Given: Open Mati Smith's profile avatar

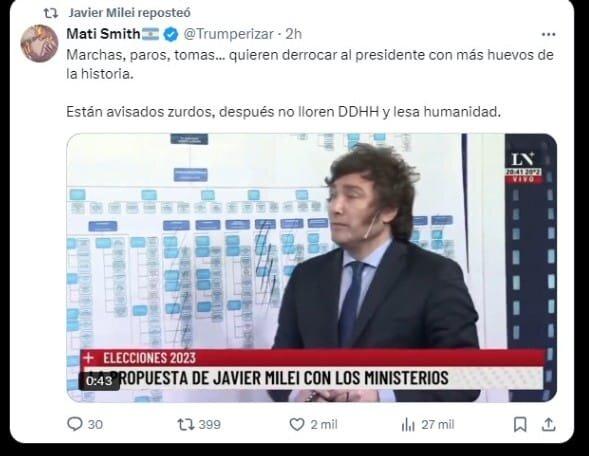Looking at the screenshot, I should [39, 43].
